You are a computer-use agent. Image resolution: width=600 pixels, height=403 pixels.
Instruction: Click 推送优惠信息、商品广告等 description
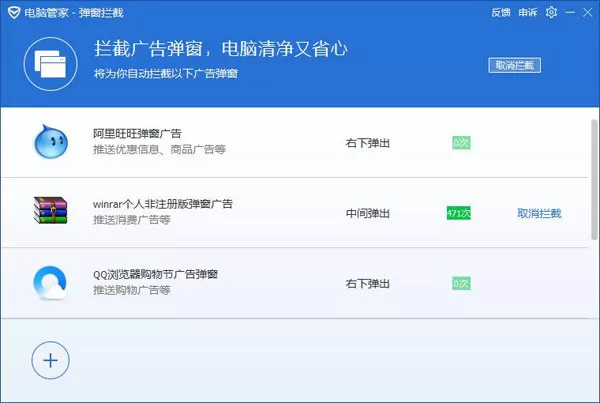(159, 149)
